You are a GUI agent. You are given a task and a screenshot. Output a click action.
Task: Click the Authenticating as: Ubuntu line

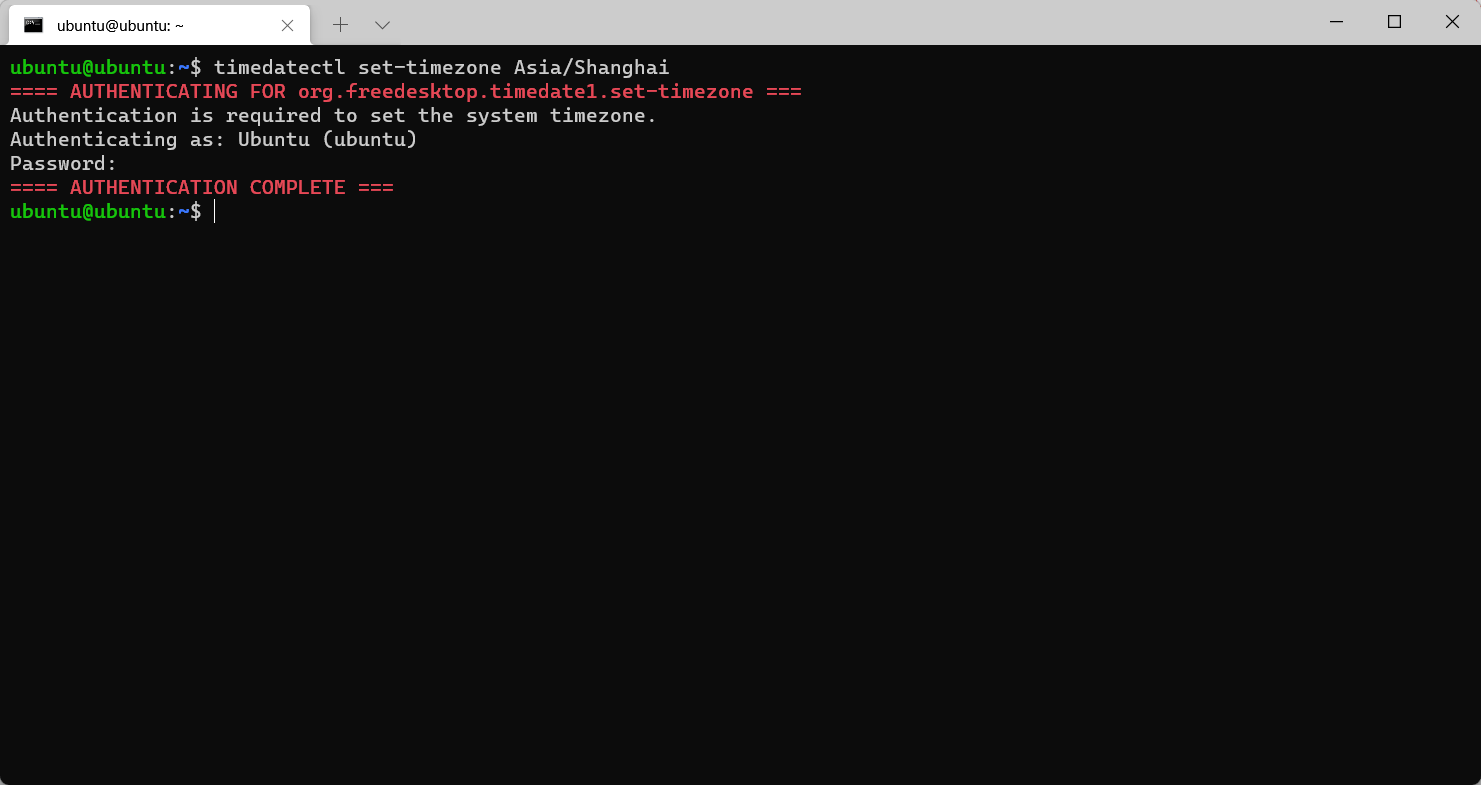click(213, 139)
